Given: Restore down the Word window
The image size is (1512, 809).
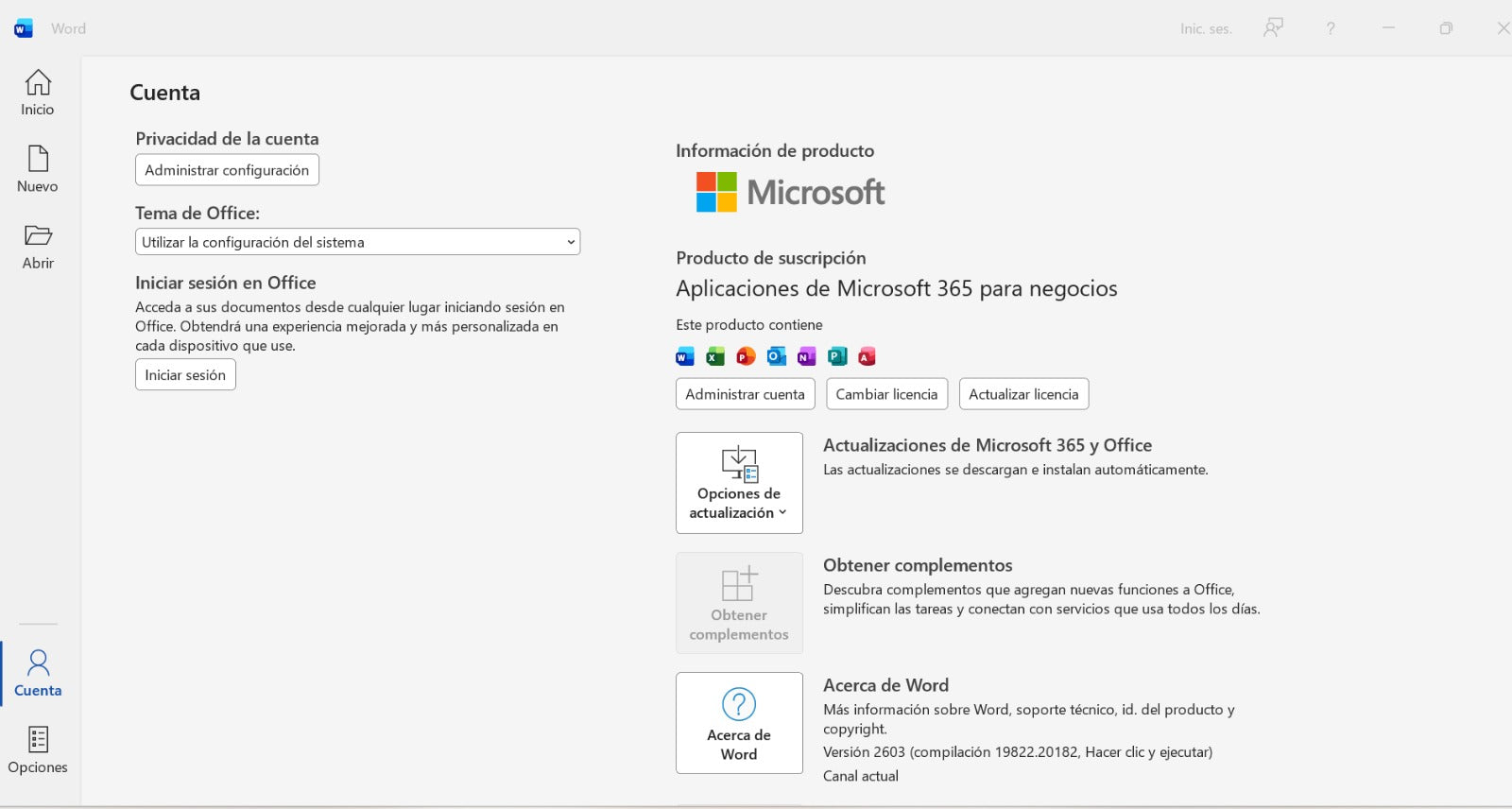Looking at the screenshot, I should 1446,28.
